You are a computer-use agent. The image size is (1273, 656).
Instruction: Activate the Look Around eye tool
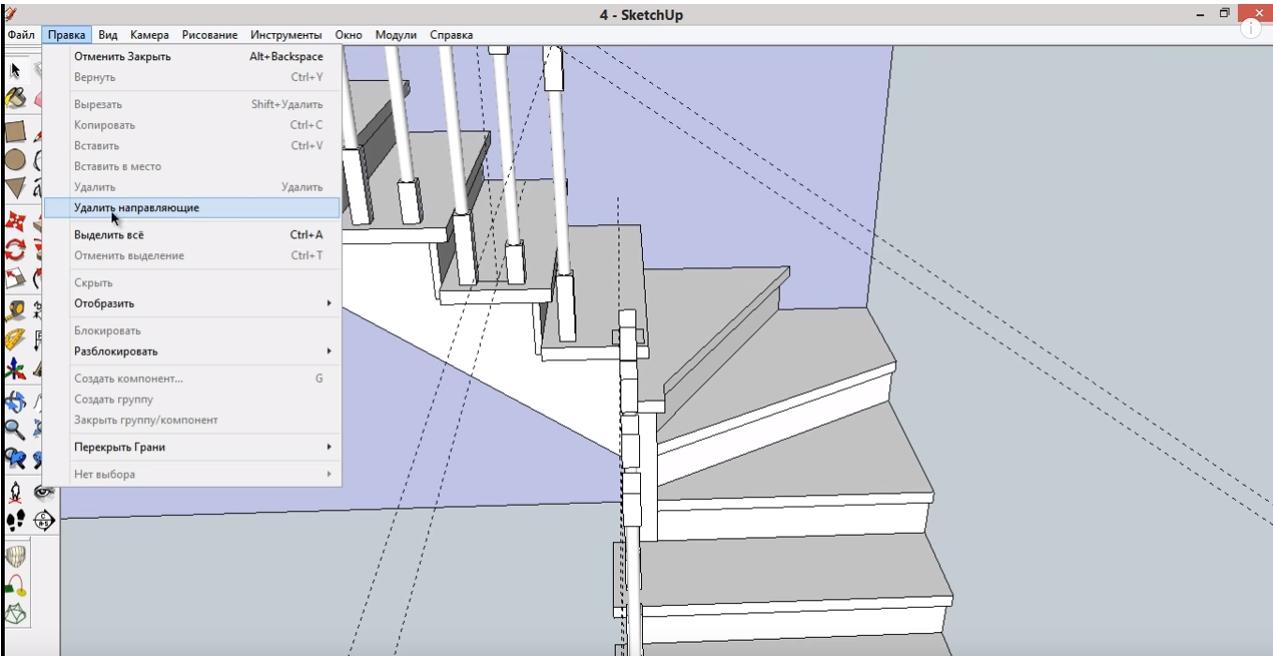tap(44, 492)
